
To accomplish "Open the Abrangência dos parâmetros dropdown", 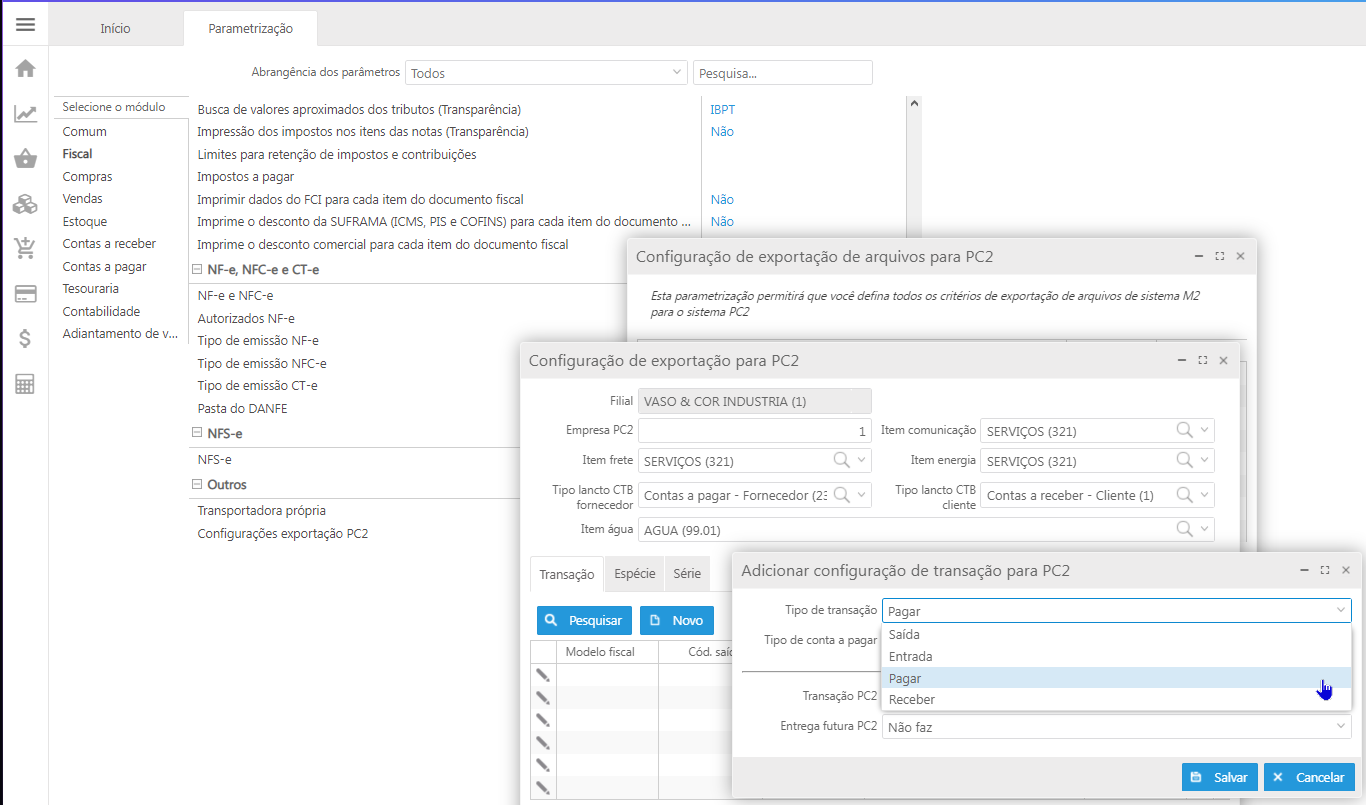I will pos(545,73).
